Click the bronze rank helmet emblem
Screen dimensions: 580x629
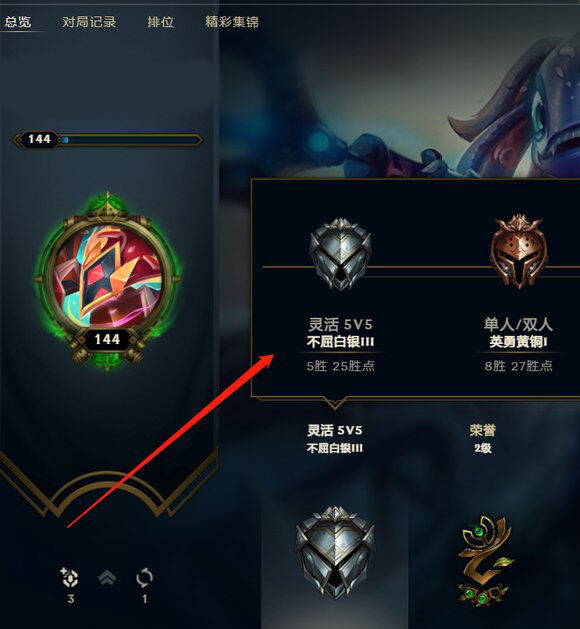[519, 252]
